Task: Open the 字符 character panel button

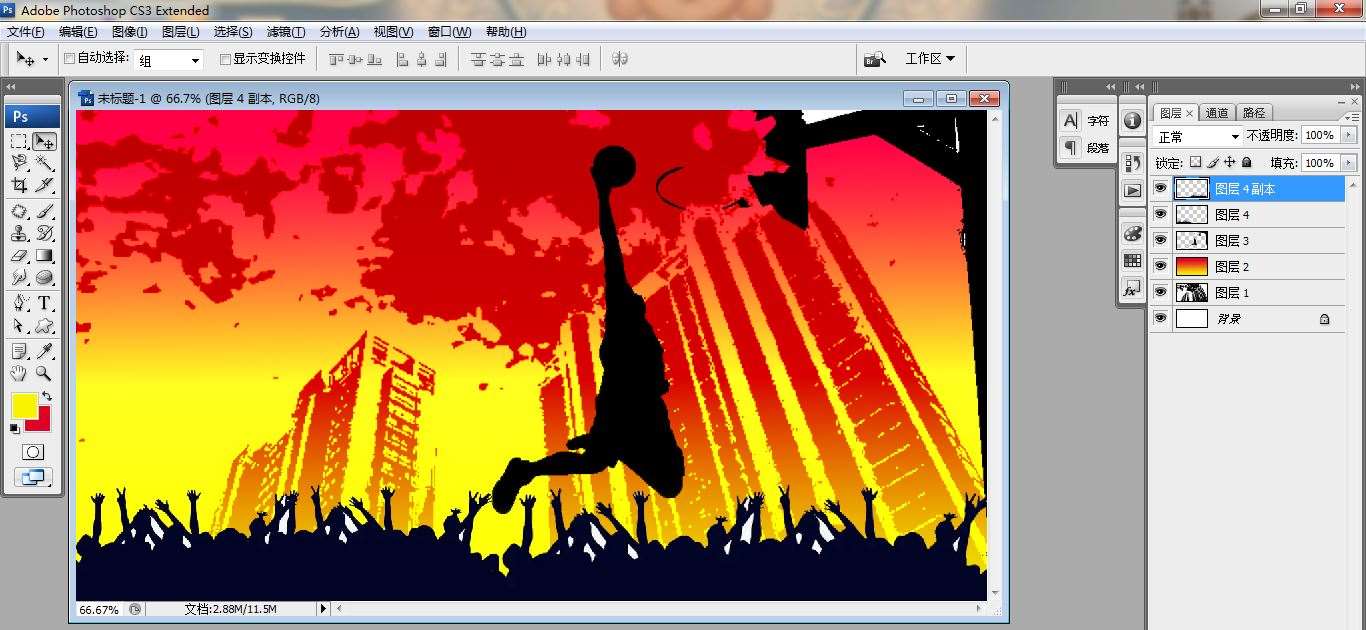Action: pyautogui.click(x=1086, y=121)
